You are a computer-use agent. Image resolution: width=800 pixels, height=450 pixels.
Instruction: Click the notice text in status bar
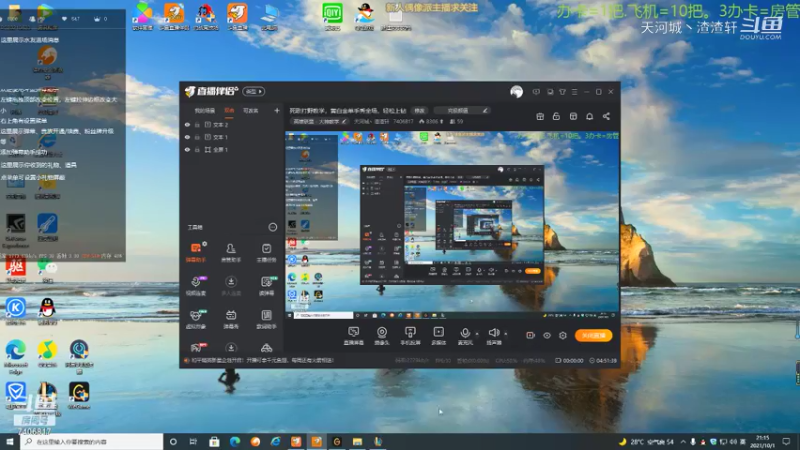[263, 360]
